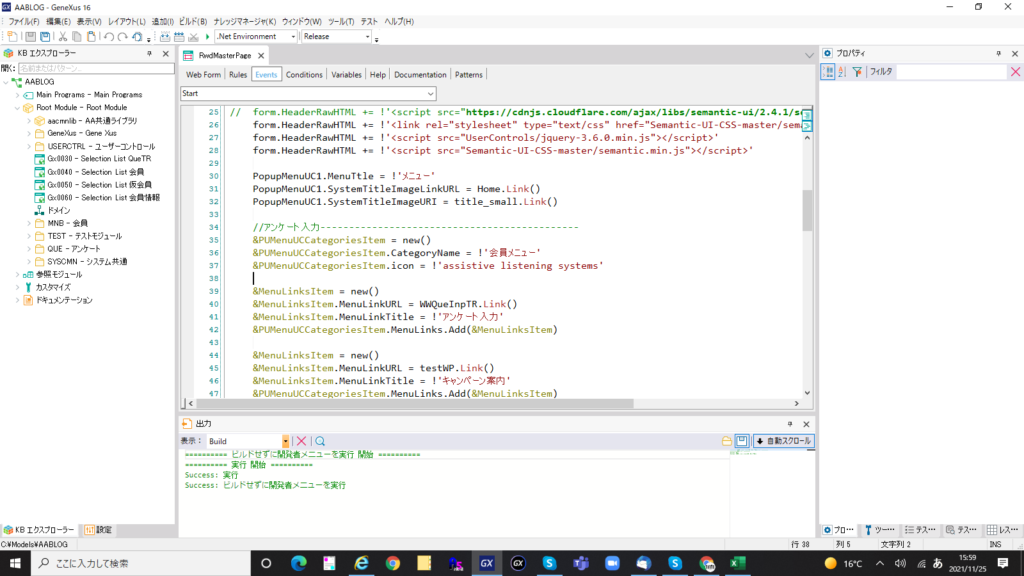Clear the properties filter with red X
Image resolution: width=1024 pixels, height=576 pixels.
coord(1015,72)
